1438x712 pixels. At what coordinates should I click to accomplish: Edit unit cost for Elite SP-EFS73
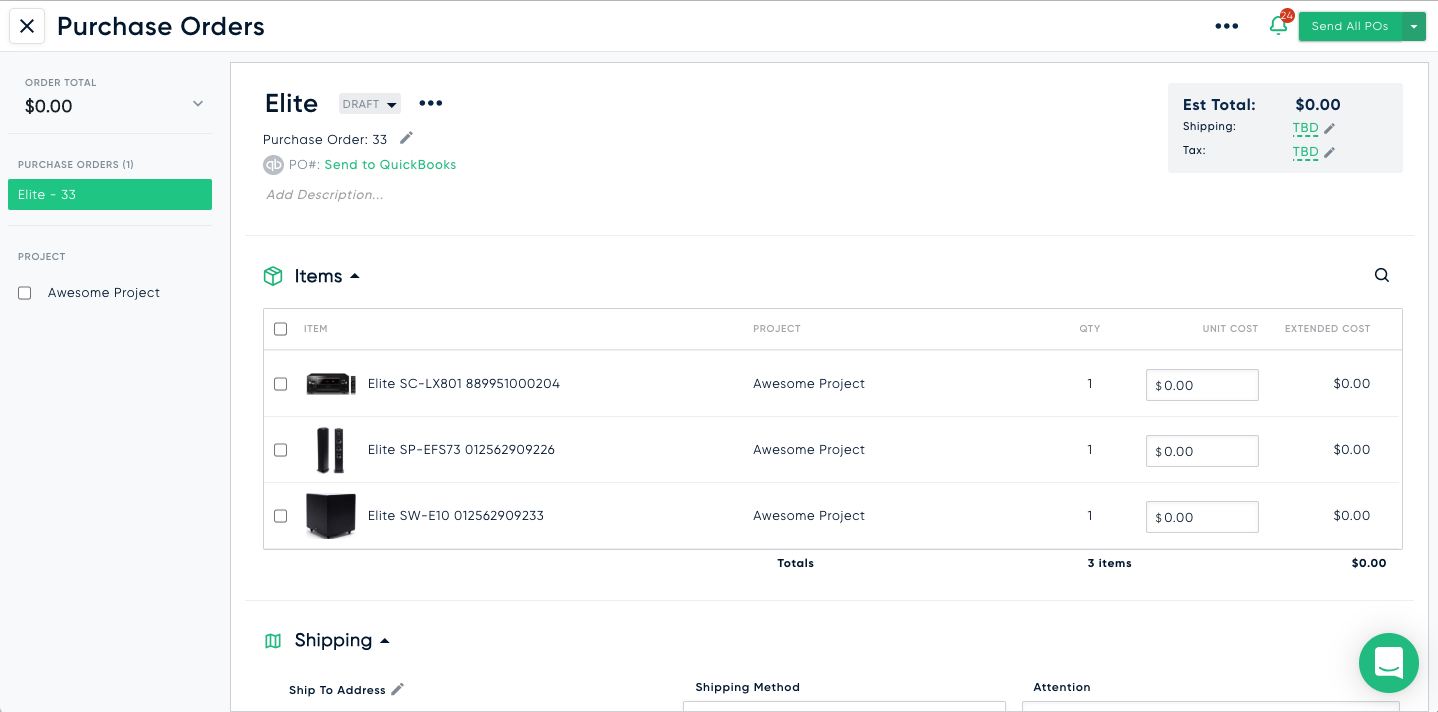point(1202,451)
